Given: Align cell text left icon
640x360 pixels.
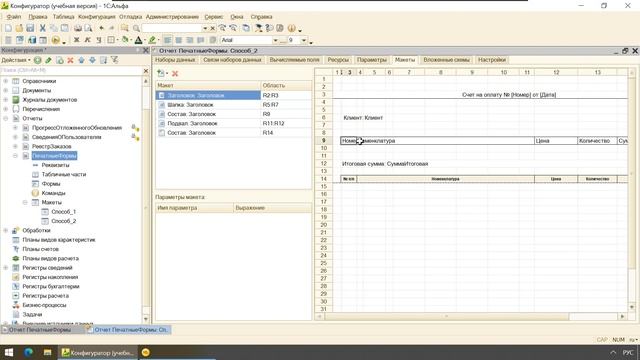Looking at the screenshot, I should [x=167, y=40].
